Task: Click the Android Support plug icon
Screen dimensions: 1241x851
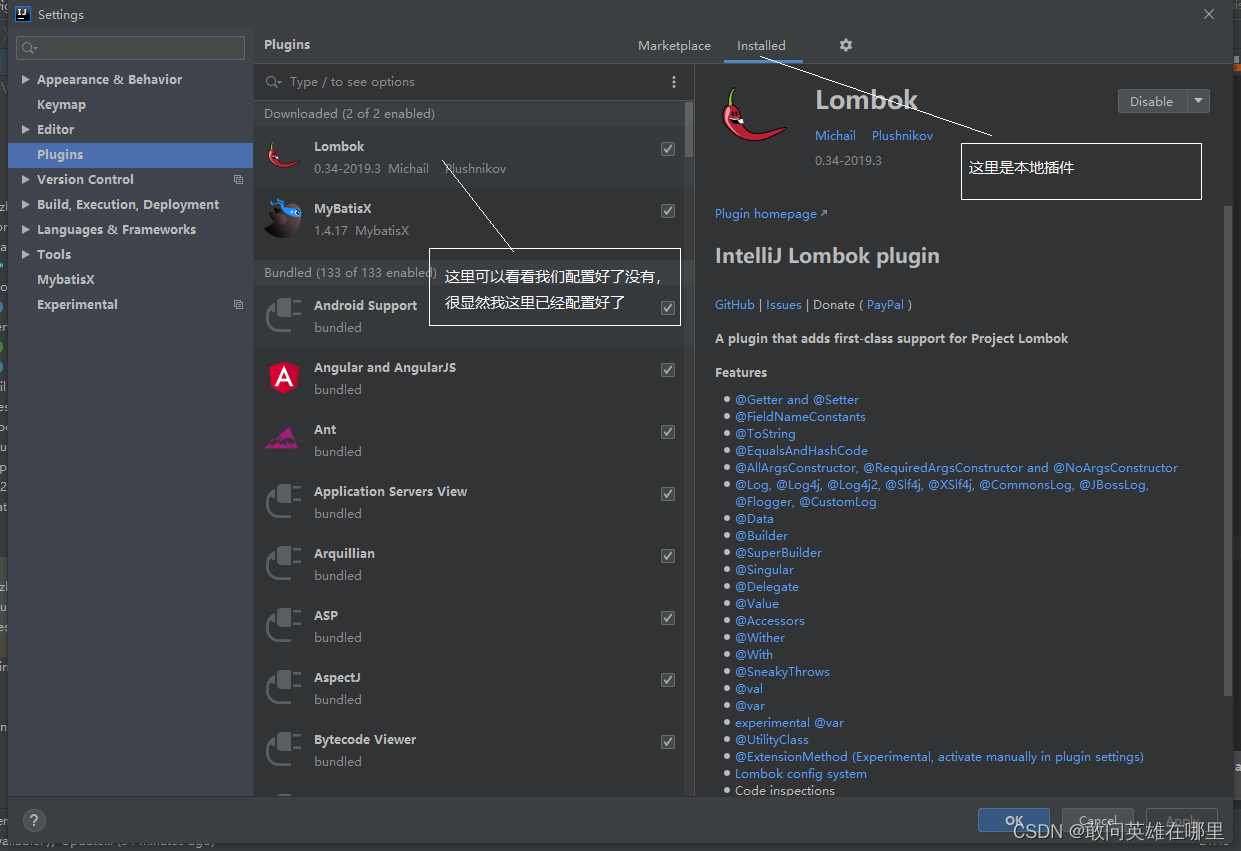Action: point(284,316)
